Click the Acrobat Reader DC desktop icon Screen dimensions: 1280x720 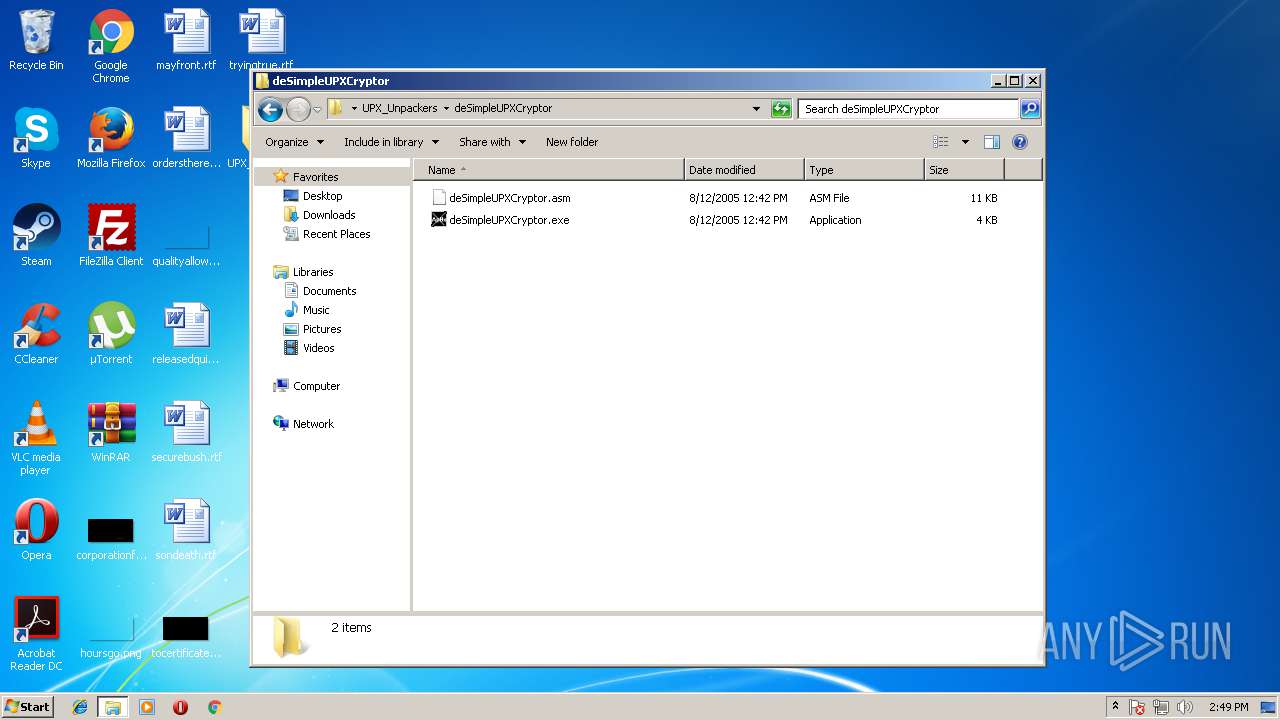tap(36, 635)
